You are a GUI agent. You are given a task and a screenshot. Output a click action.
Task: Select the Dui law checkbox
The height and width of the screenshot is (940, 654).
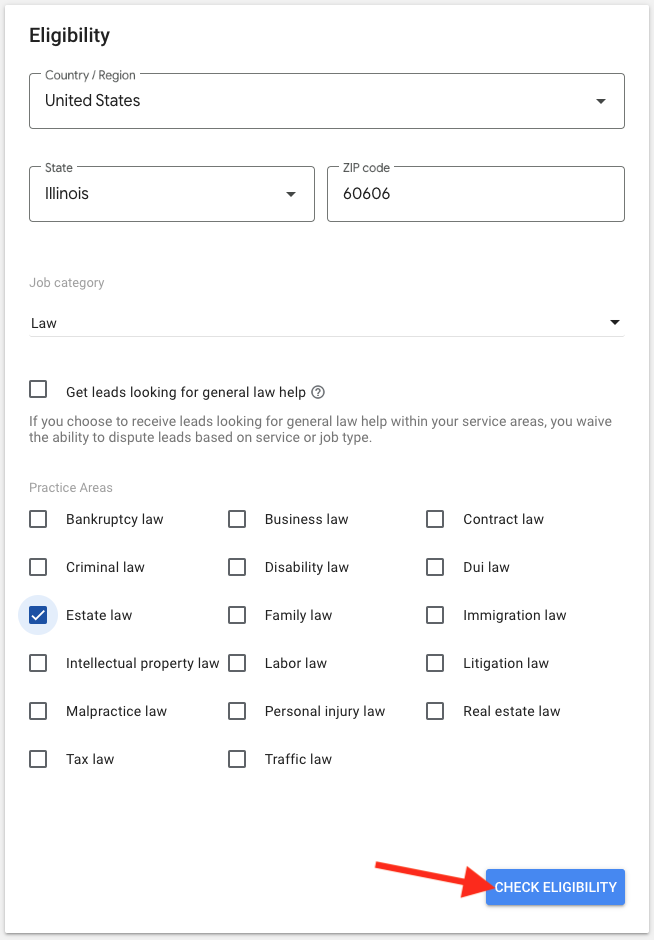click(x=435, y=567)
